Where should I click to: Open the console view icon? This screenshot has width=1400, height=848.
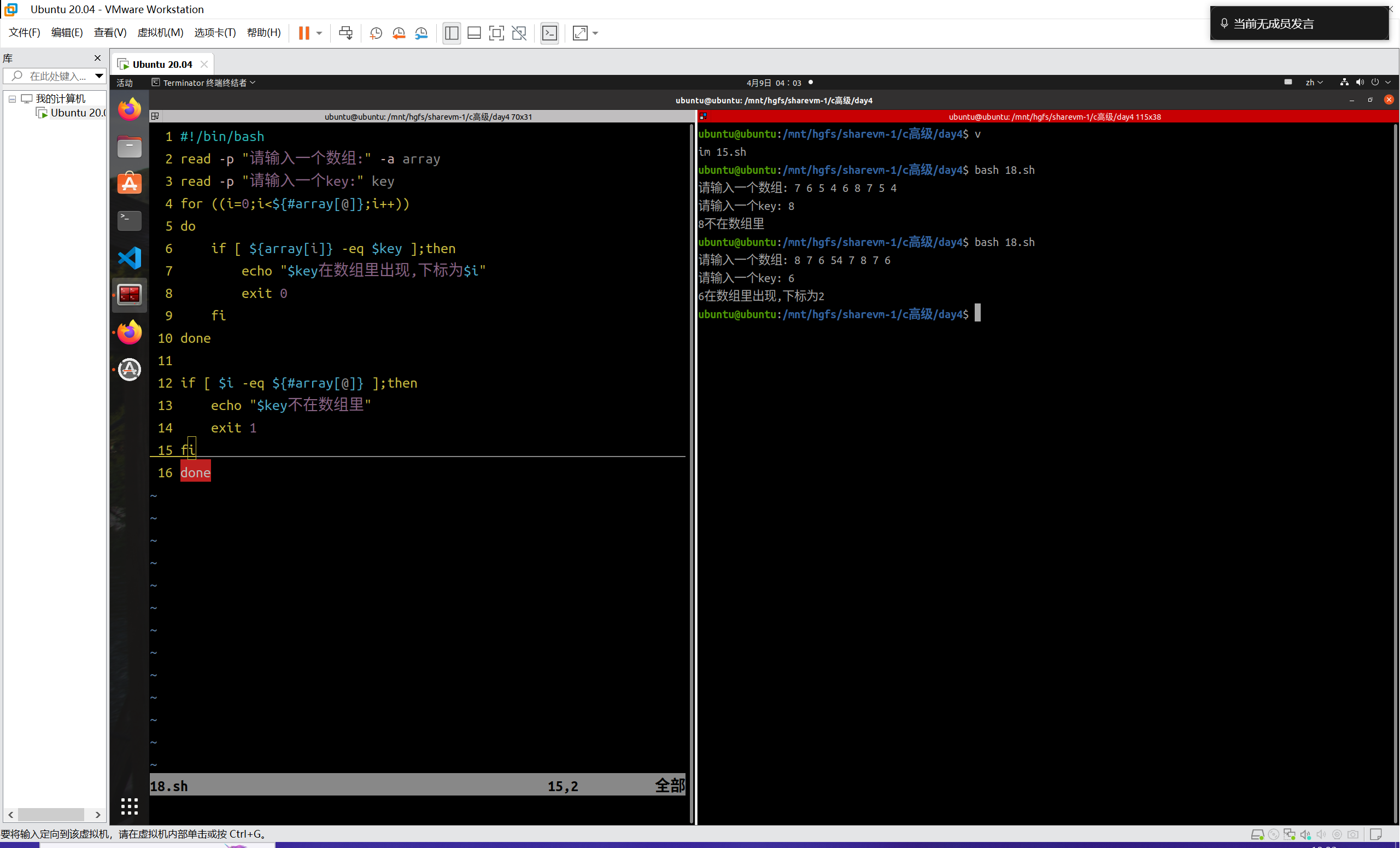coord(549,33)
